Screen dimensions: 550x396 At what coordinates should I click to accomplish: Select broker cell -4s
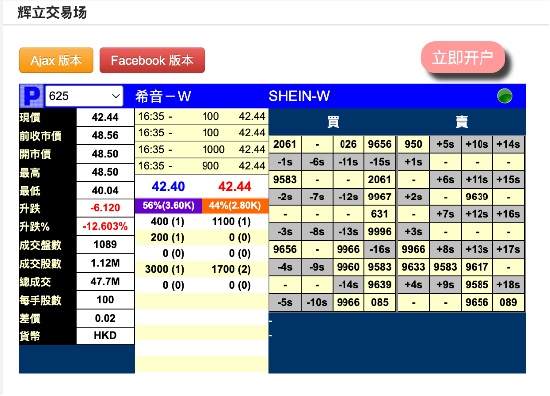pyautogui.click(x=285, y=267)
